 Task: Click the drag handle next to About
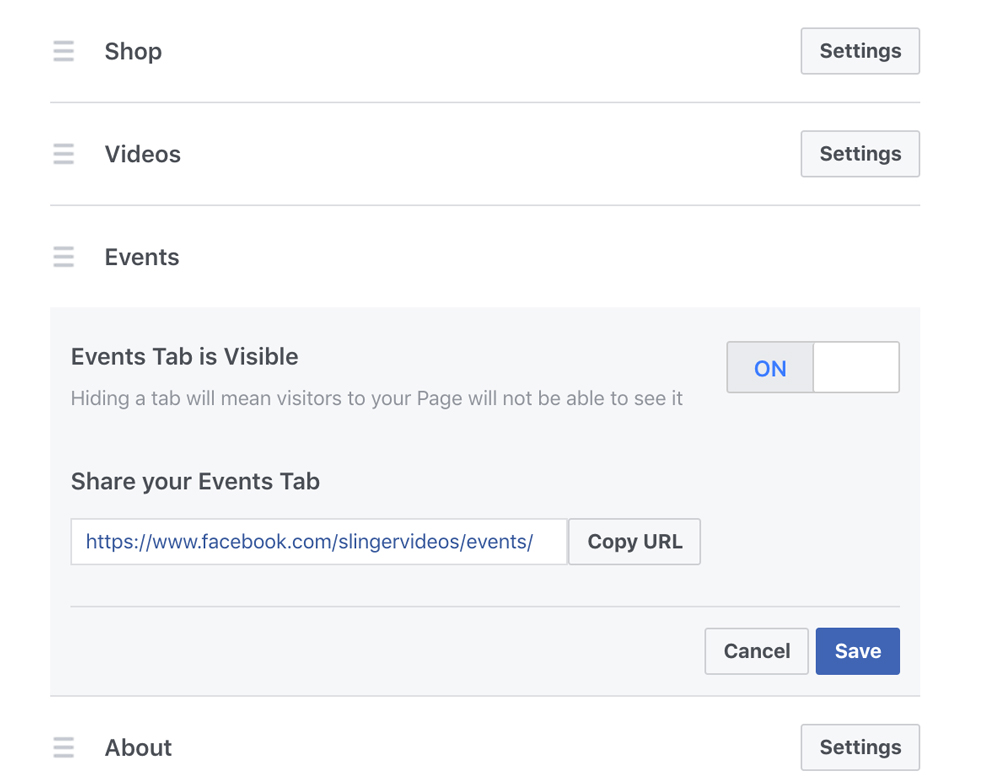pyautogui.click(x=63, y=747)
